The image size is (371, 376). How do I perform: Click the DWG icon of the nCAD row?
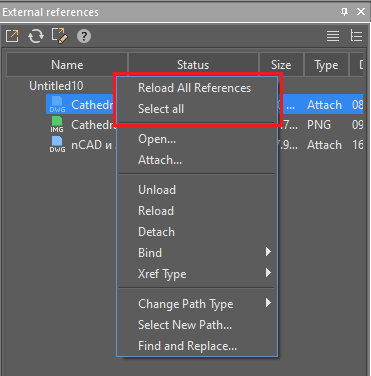[57, 145]
